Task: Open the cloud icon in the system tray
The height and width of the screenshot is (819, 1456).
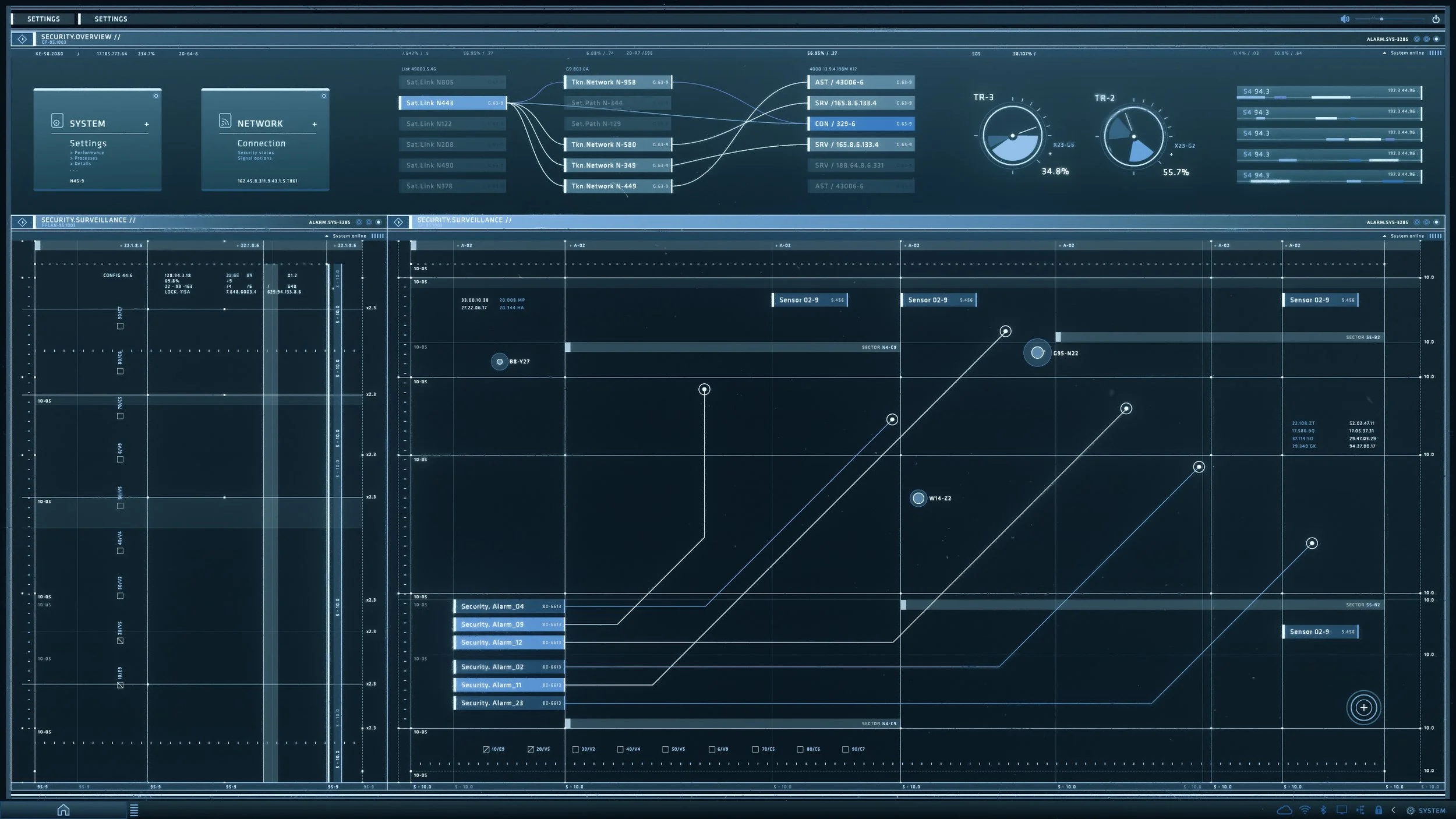Action: [1284, 810]
